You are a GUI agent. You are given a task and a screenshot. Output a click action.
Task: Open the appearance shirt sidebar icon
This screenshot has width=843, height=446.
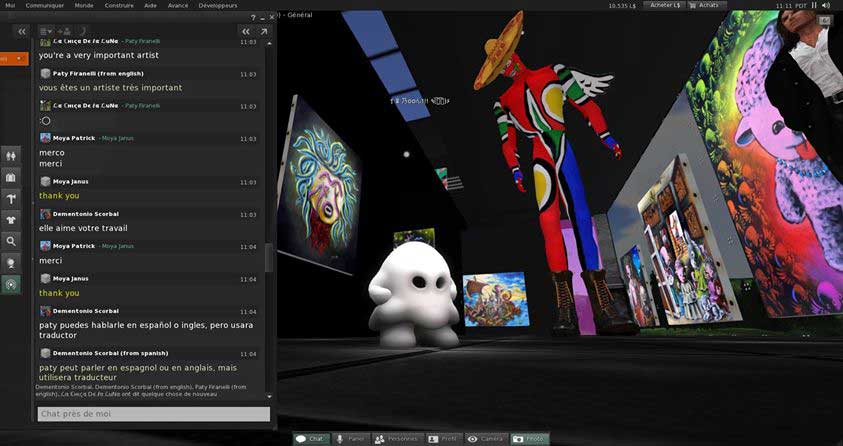point(11,220)
